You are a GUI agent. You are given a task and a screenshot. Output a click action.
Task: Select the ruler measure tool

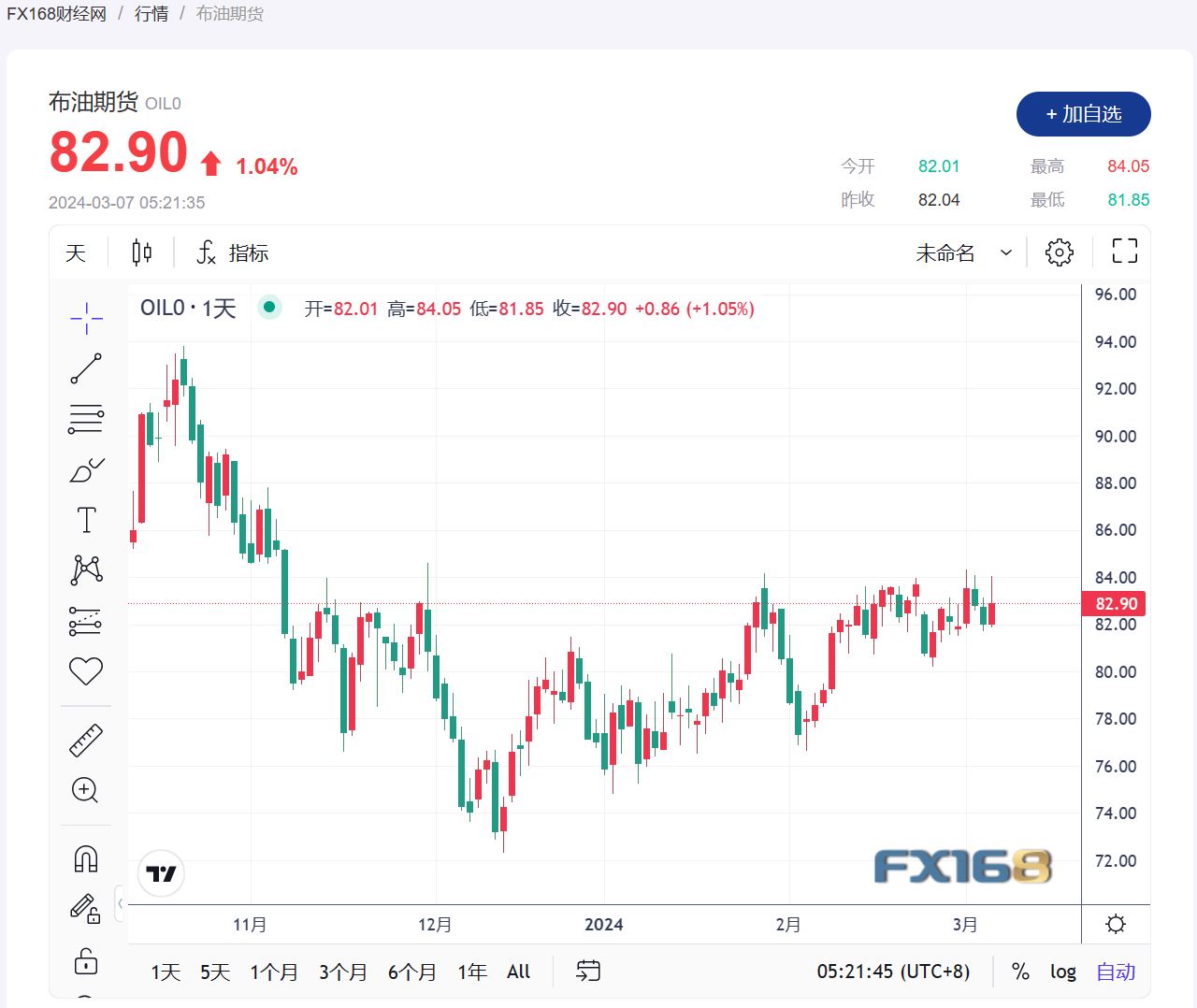point(86,740)
